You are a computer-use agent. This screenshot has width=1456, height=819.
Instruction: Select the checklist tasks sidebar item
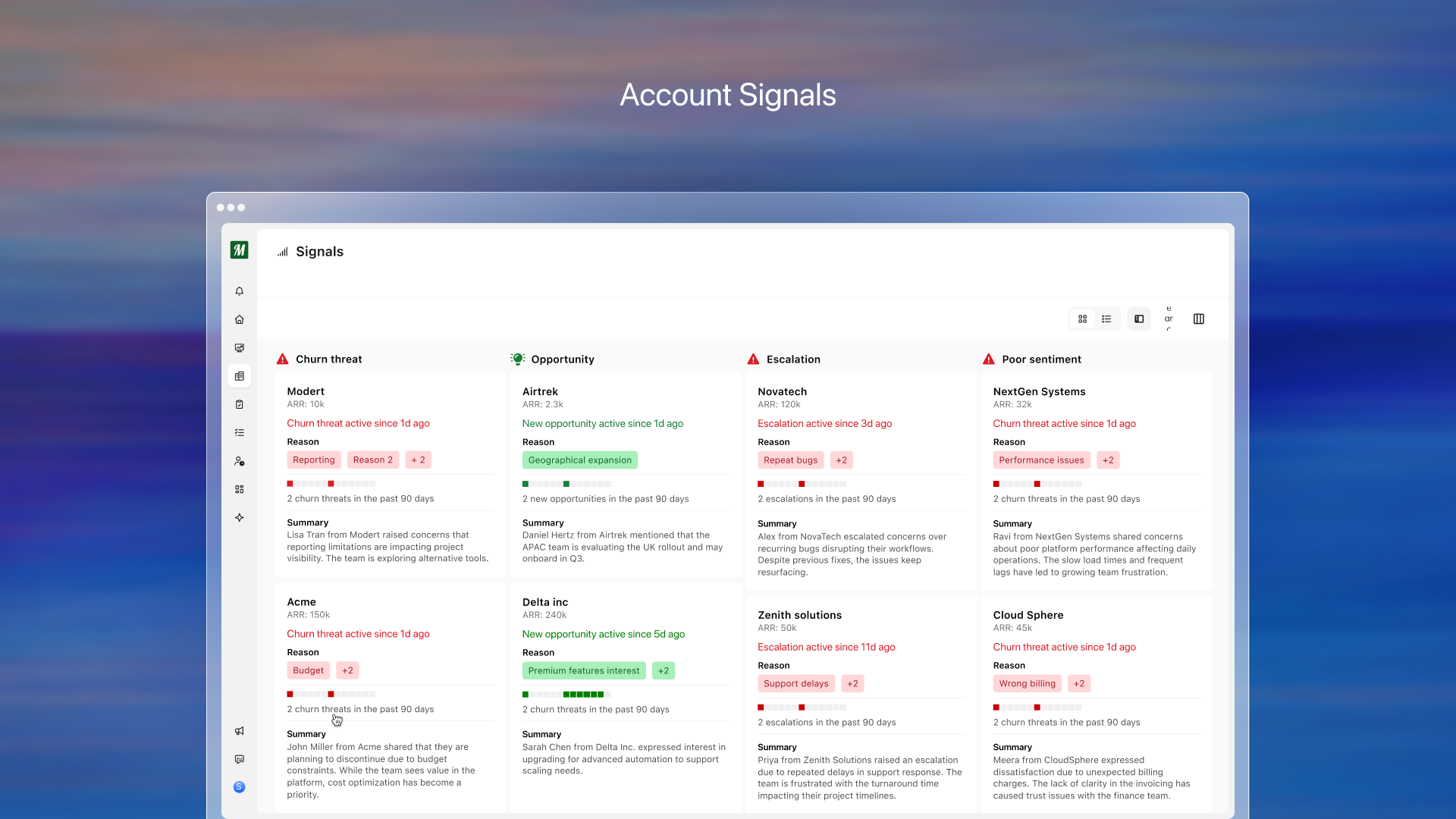click(x=239, y=432)
